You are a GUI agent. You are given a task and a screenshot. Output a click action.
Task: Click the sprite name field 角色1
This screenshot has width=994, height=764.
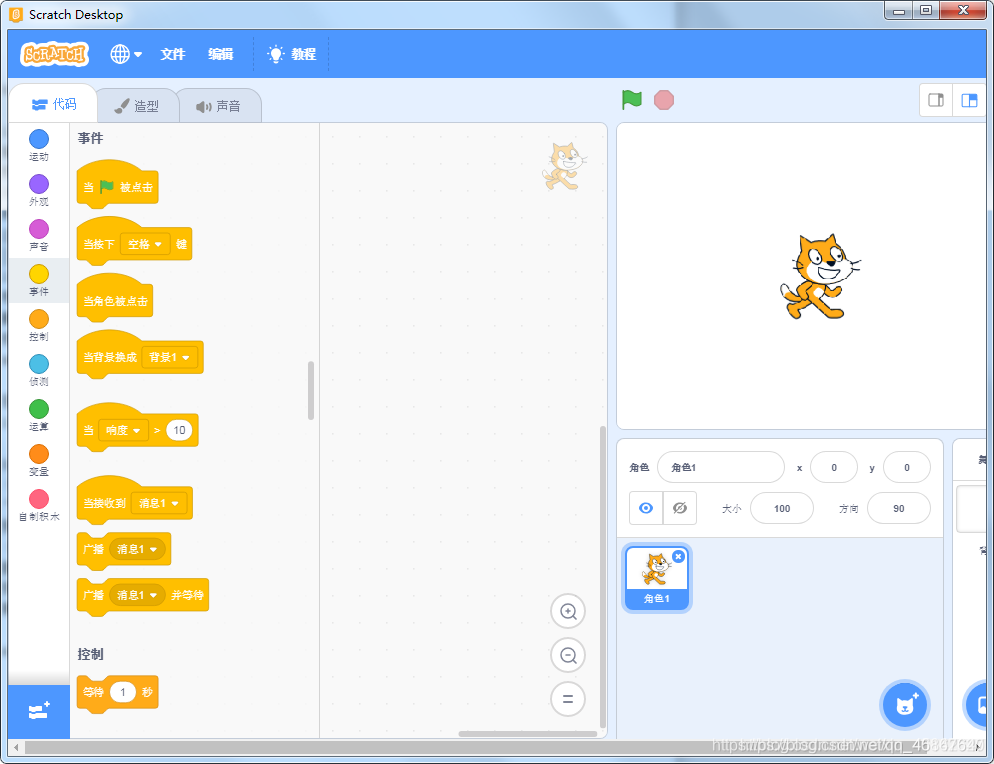point(721,467)
